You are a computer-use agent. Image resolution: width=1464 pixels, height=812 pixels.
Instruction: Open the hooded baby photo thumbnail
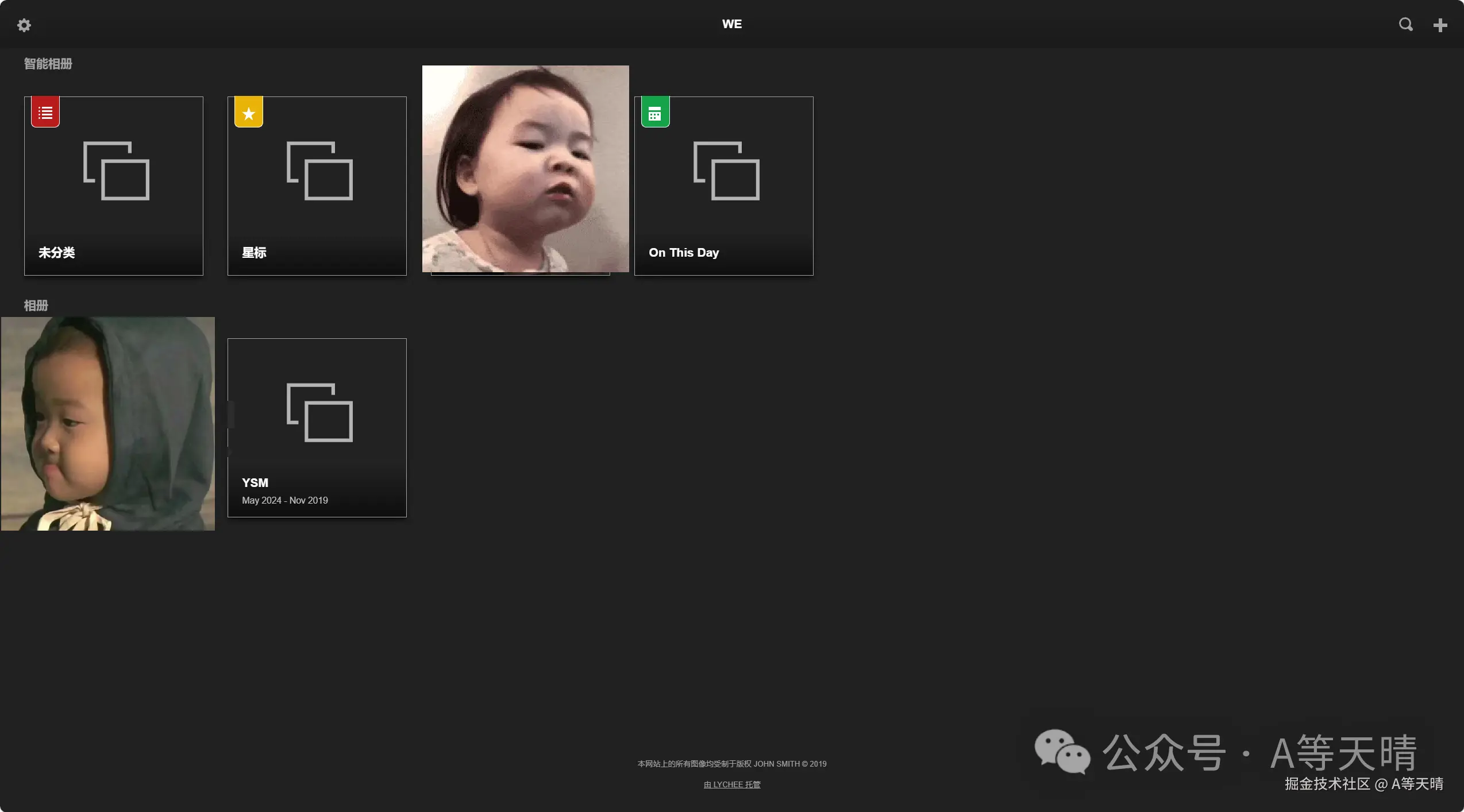(108, 424)
